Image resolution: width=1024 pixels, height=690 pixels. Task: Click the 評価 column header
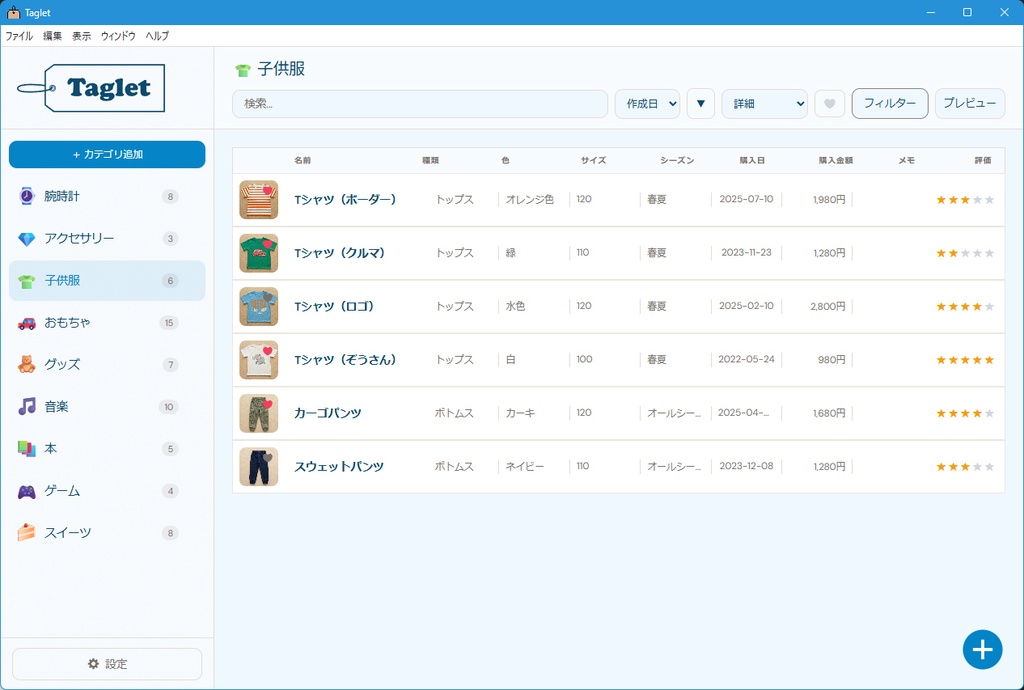[x=983, y=161]
